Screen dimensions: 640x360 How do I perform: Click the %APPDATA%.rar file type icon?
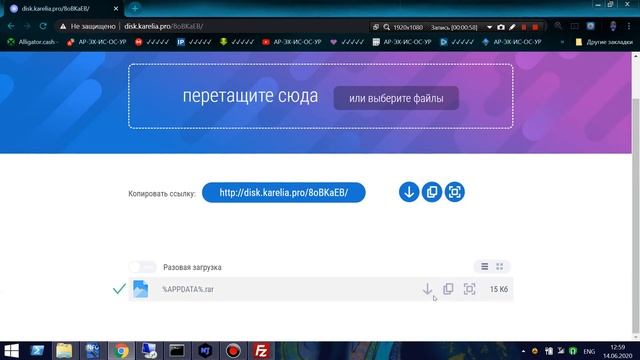(140, 289)
